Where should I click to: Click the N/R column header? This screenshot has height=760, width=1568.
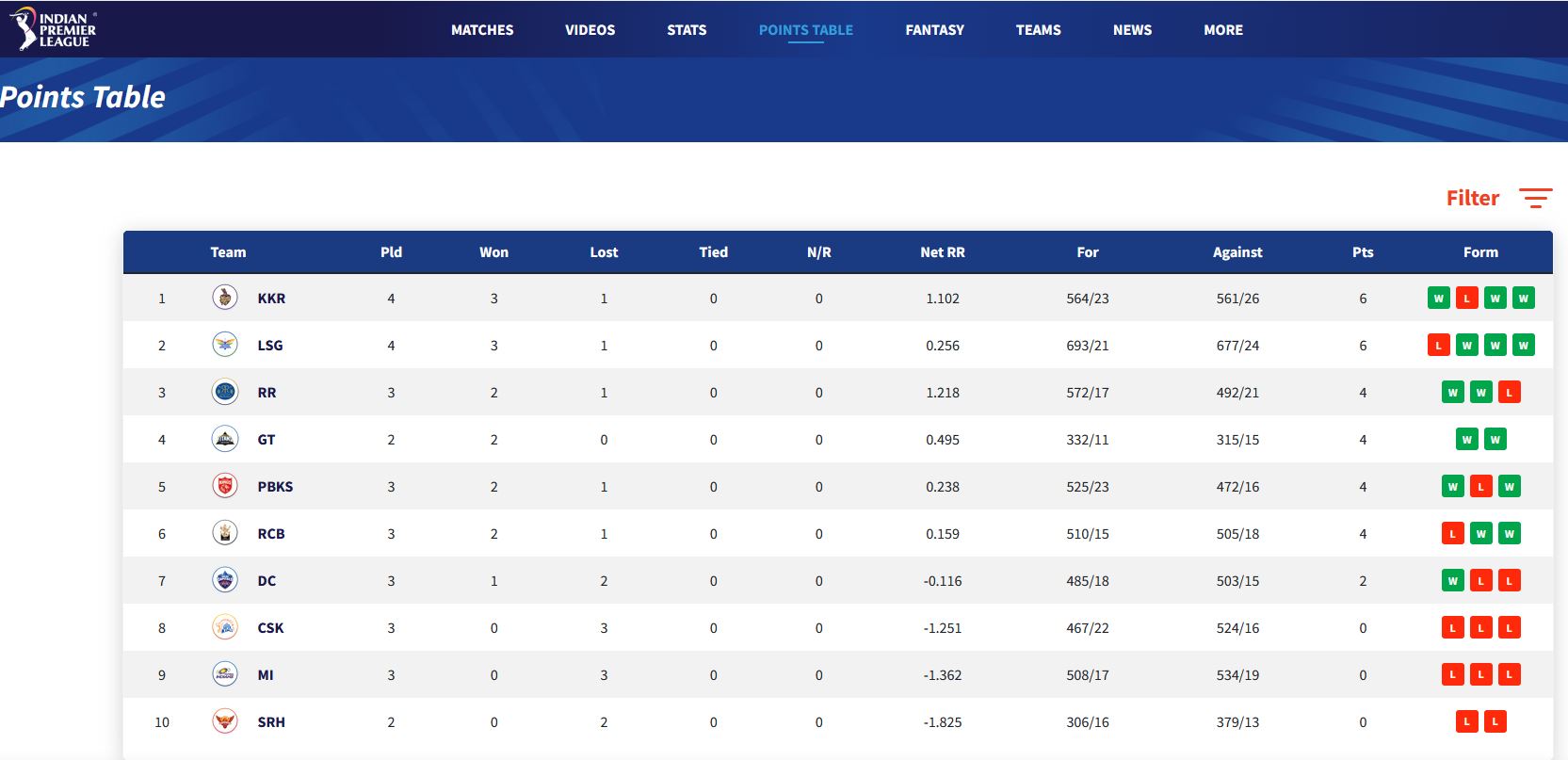click(x=819, y=252)
